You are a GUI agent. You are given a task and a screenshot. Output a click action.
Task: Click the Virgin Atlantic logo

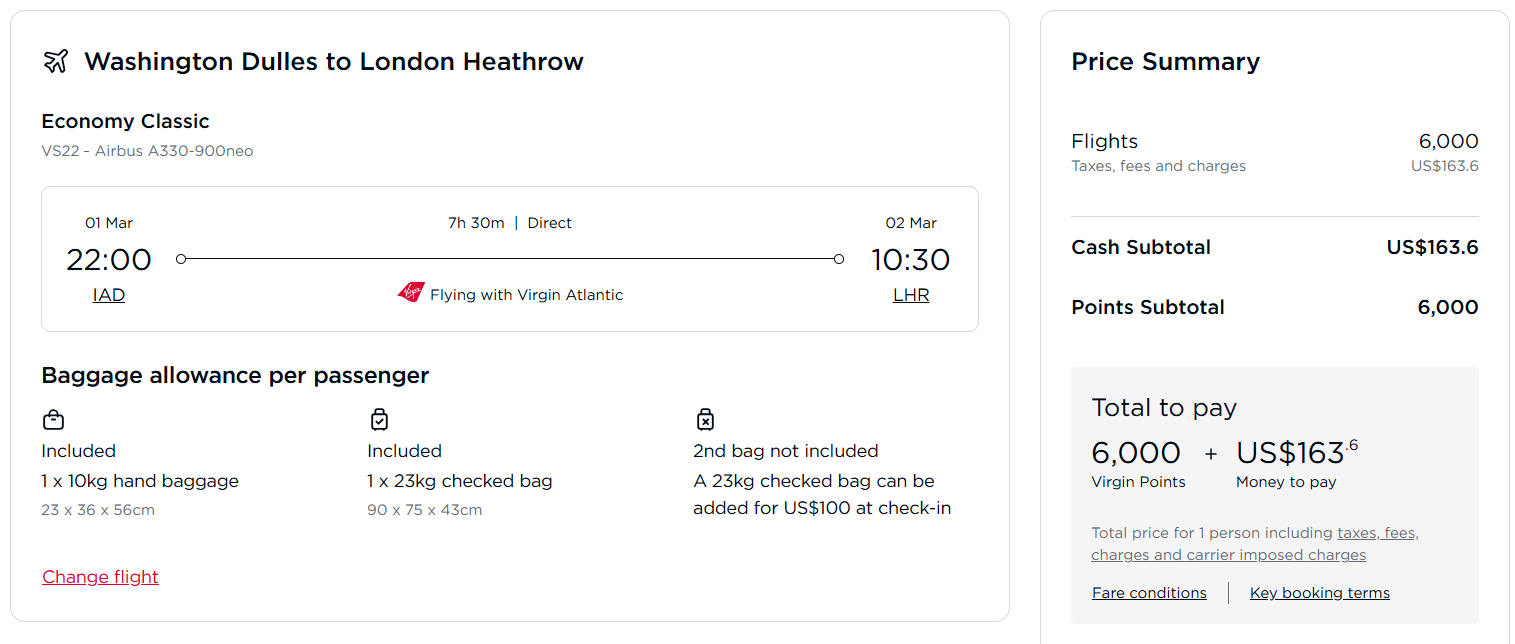411,293
